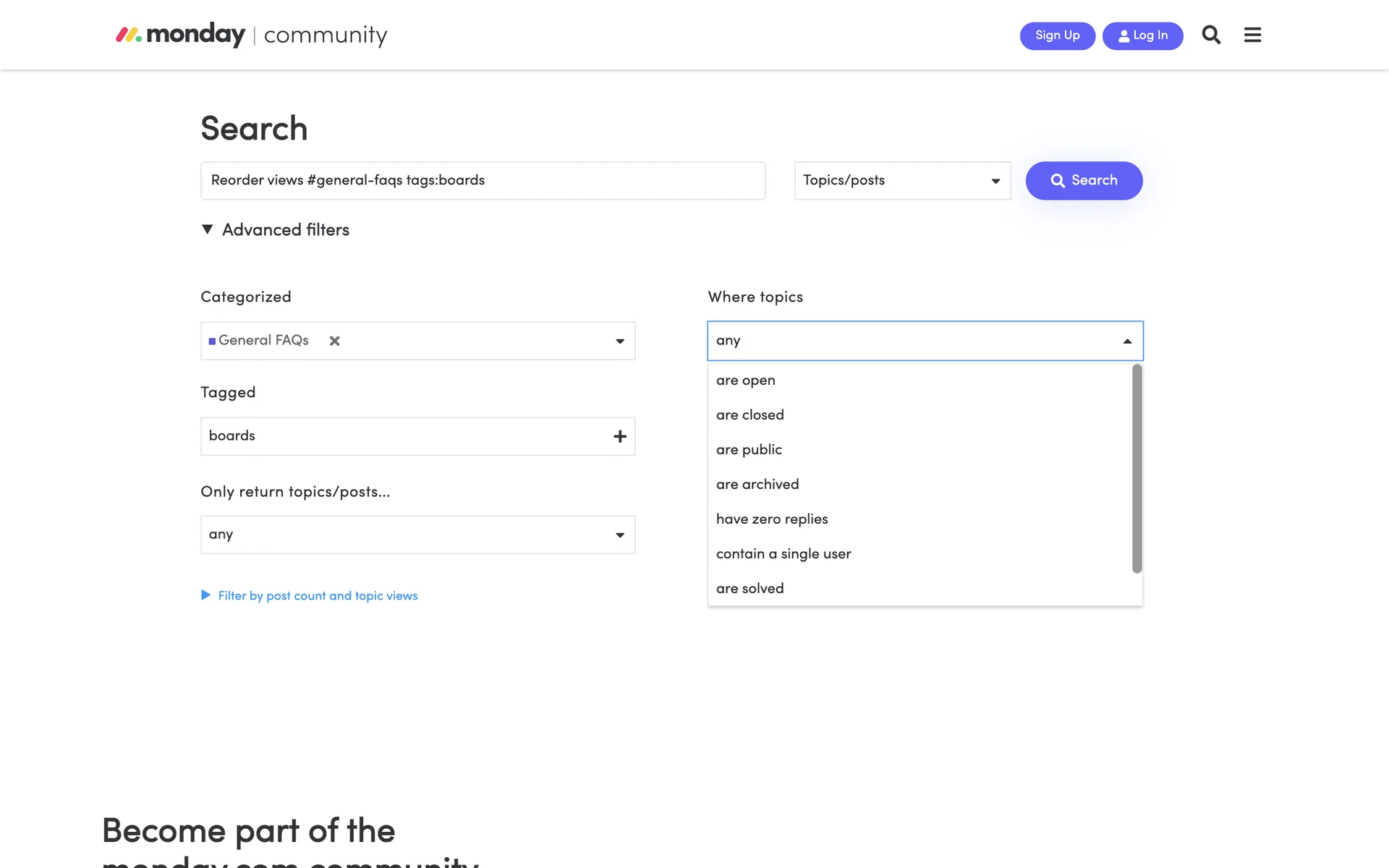
Task: Choose 'are solved' option
Action: 749,589
